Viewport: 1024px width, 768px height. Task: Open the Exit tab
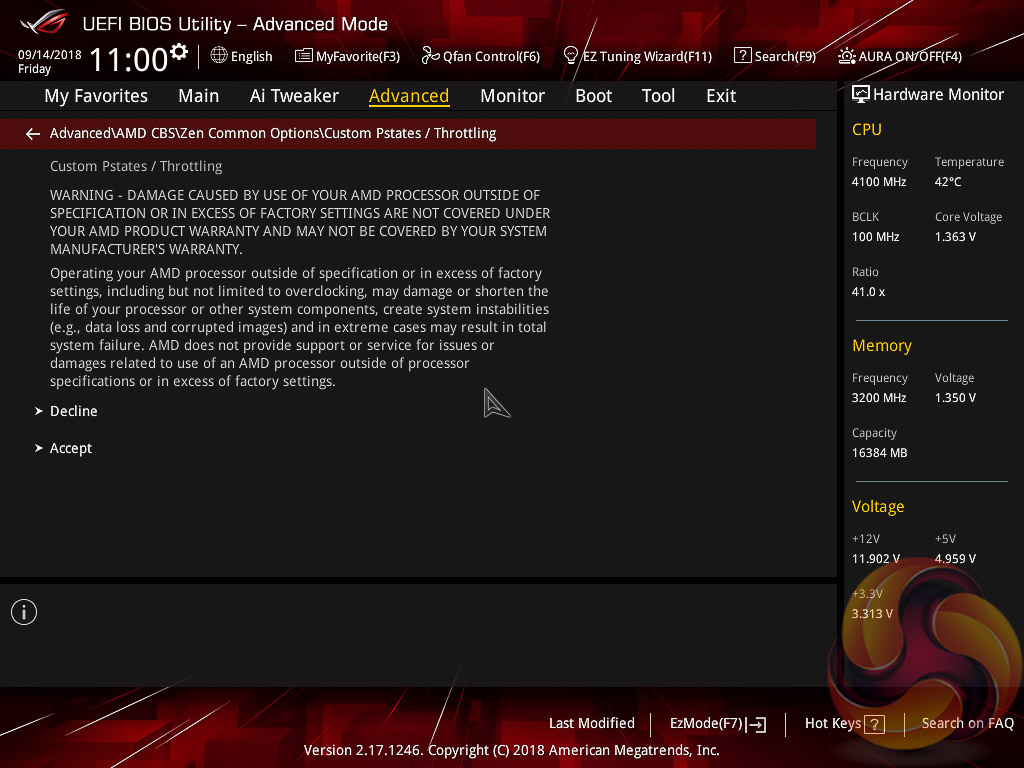(x=721, y=96)
